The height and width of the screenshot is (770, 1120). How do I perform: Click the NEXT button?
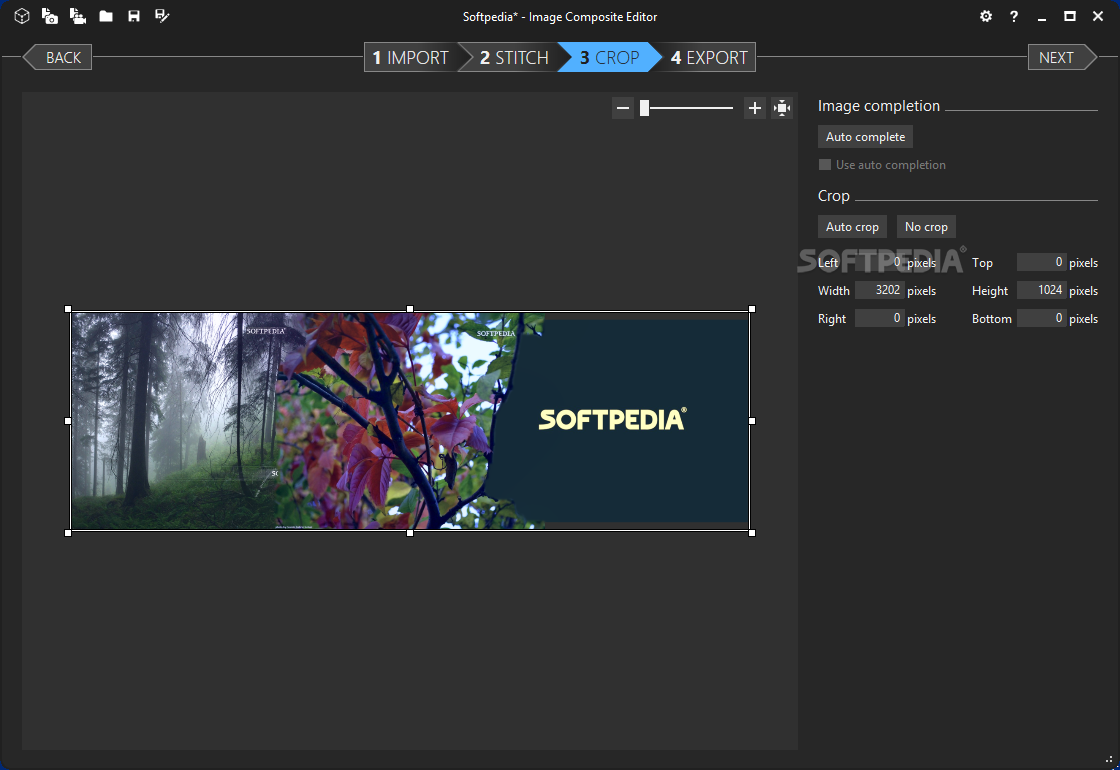pos(1062,57)
